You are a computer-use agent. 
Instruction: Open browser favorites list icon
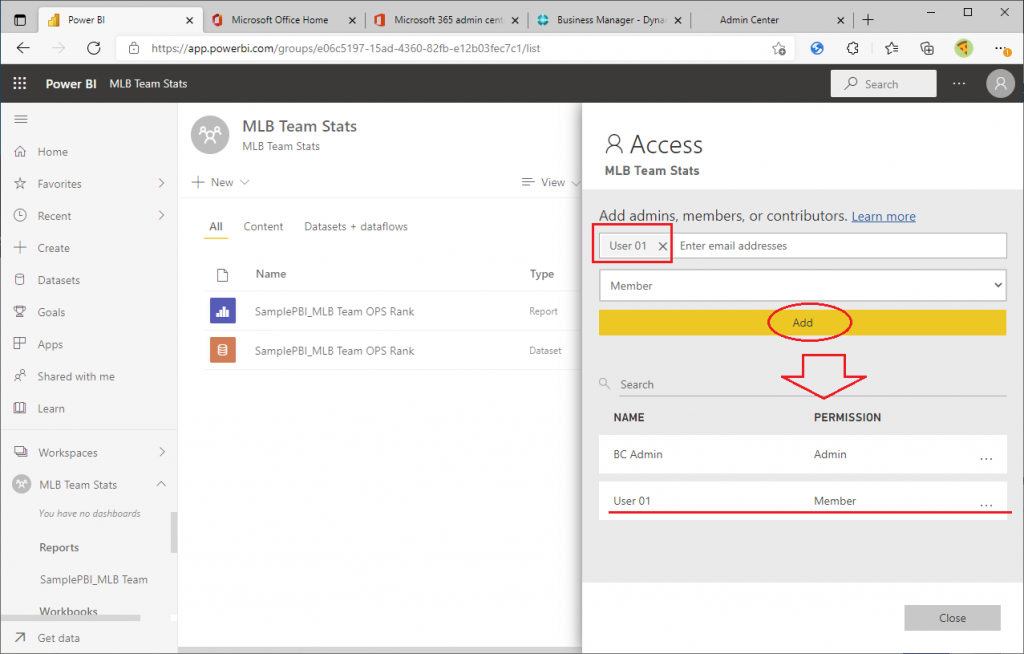point(891,48)
